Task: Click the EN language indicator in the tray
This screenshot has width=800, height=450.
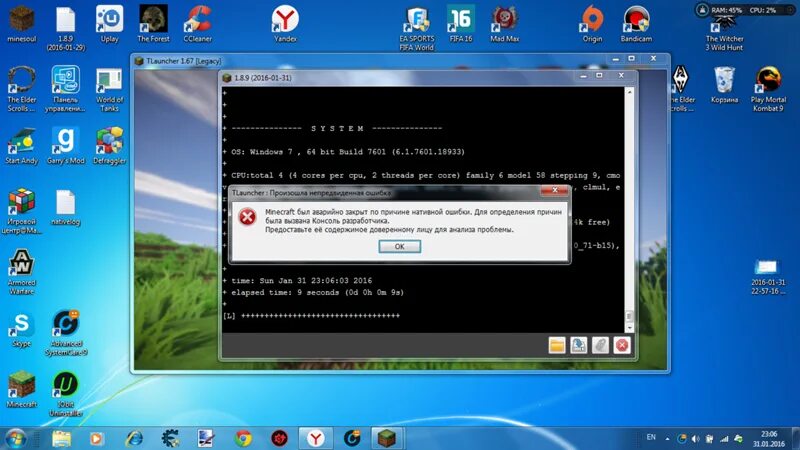Action: point(651,437)
